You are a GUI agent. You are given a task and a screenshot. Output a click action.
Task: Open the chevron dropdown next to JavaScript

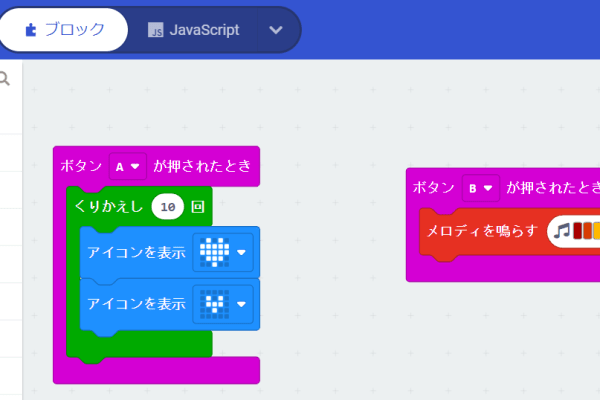point(276,30)
